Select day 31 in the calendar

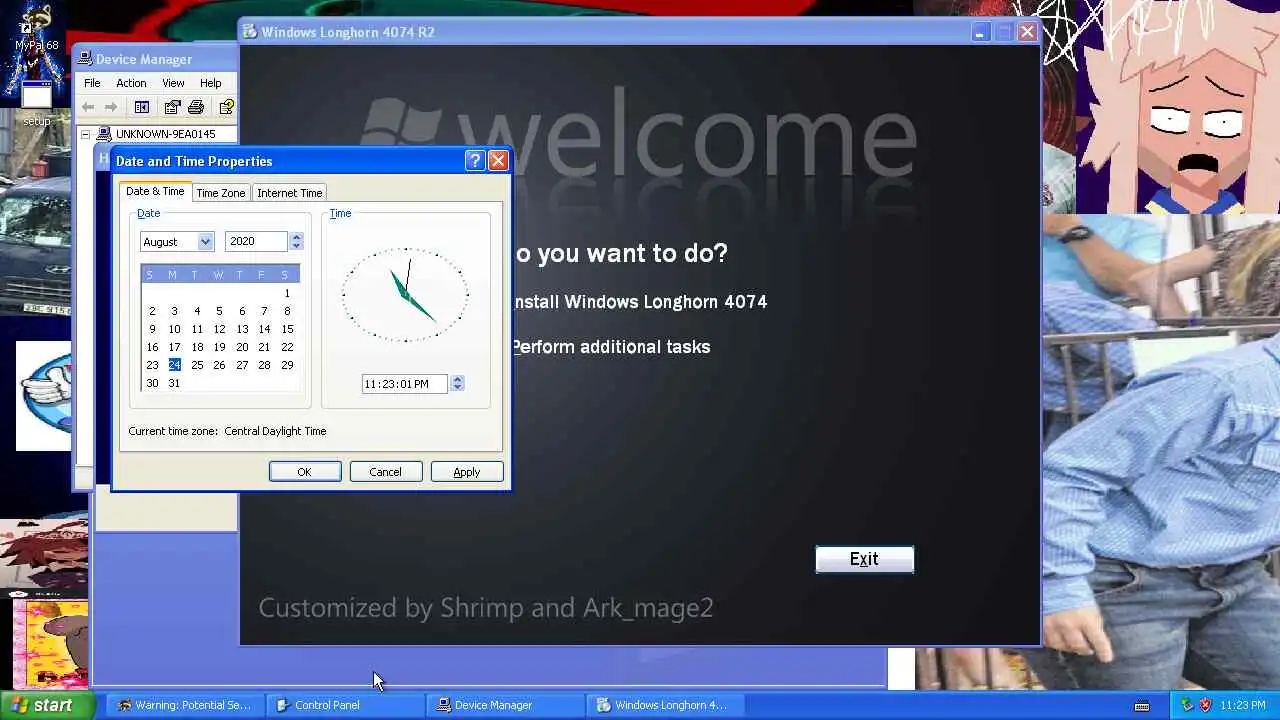[x=174, y=383]
